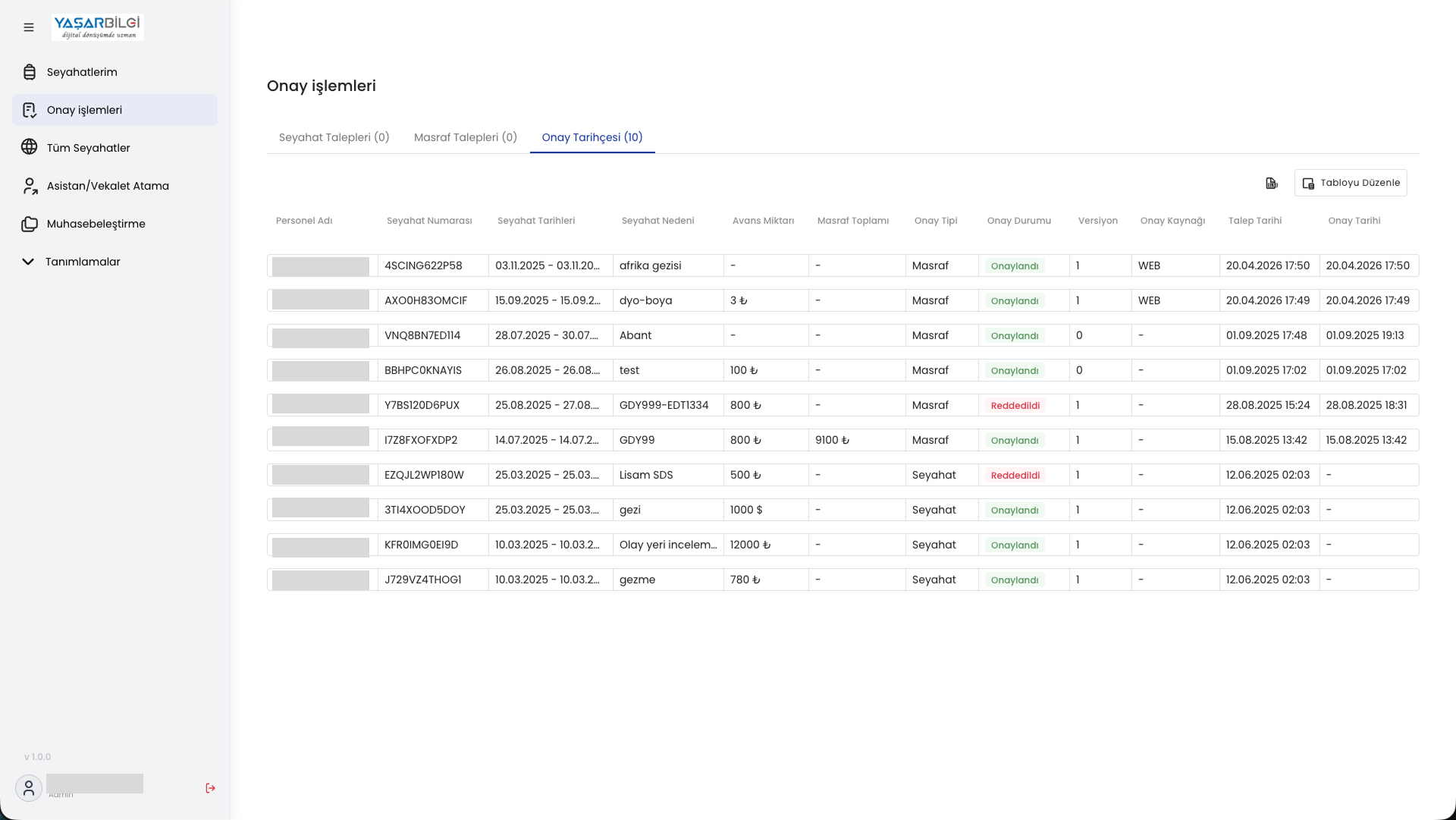Click the Onay işlemleri document-check icon

tap(30, 110)
